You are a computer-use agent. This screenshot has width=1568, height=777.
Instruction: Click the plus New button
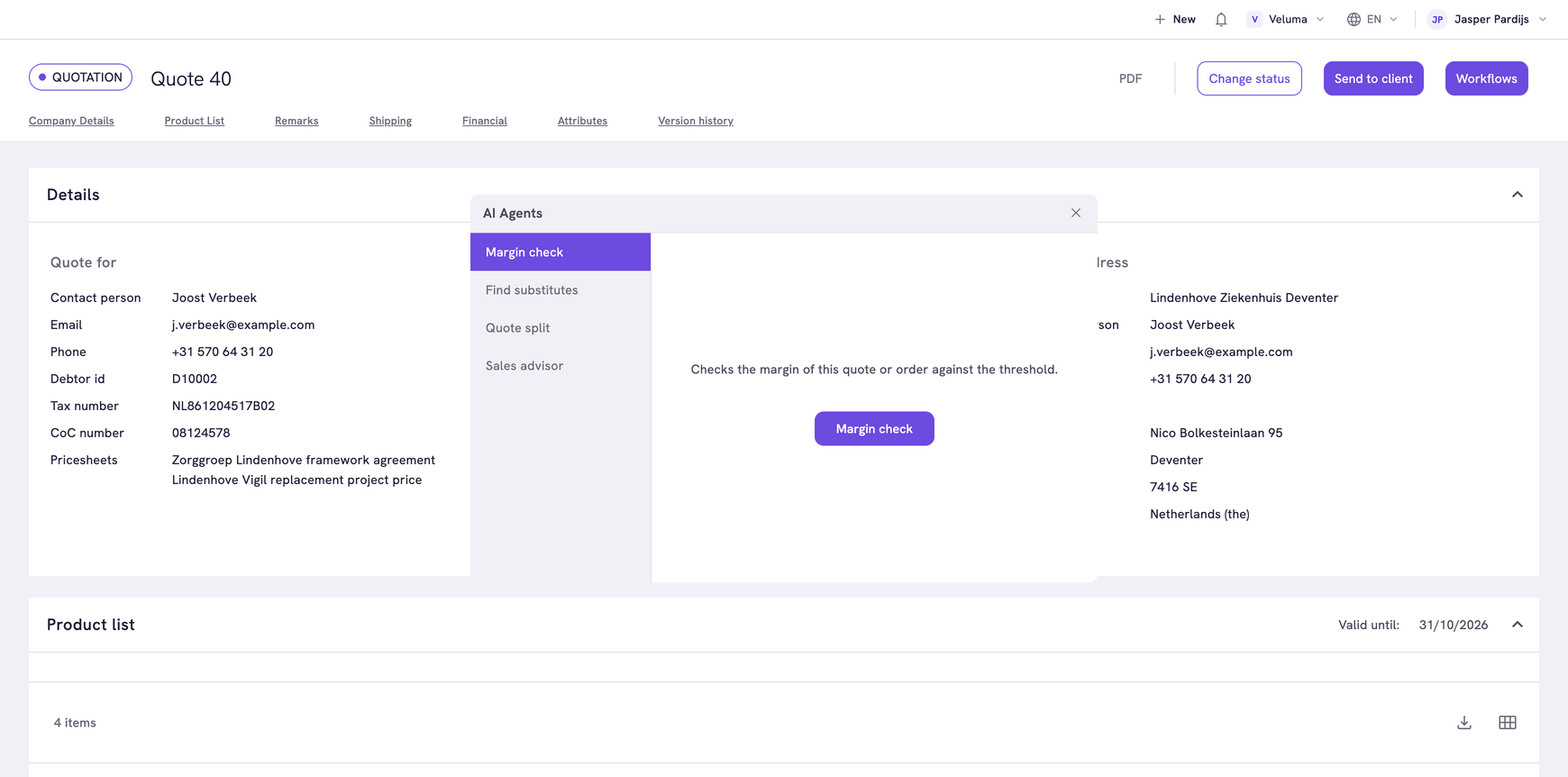click(1175, 19)
